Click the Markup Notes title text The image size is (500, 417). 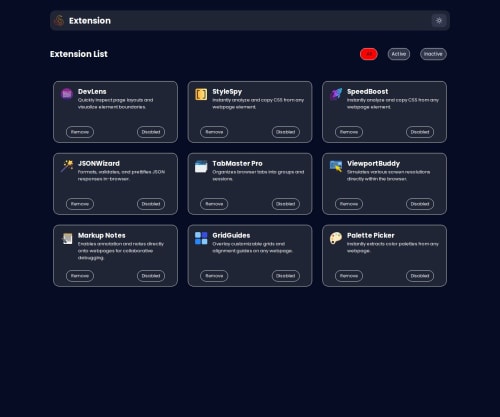coord(102,236)
